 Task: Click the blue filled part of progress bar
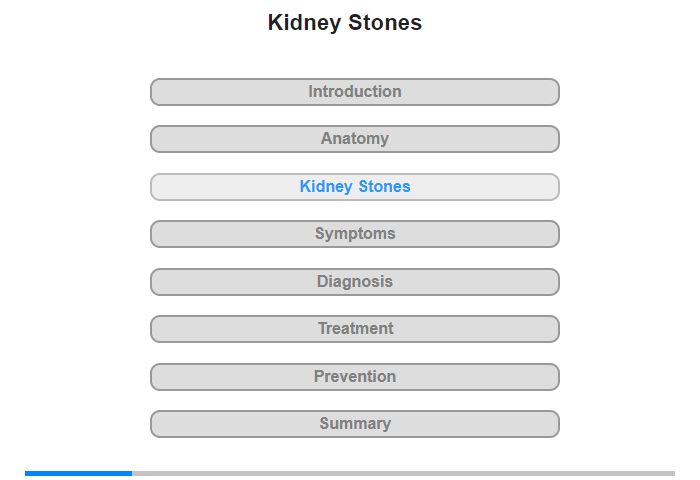tap(78, 473)
